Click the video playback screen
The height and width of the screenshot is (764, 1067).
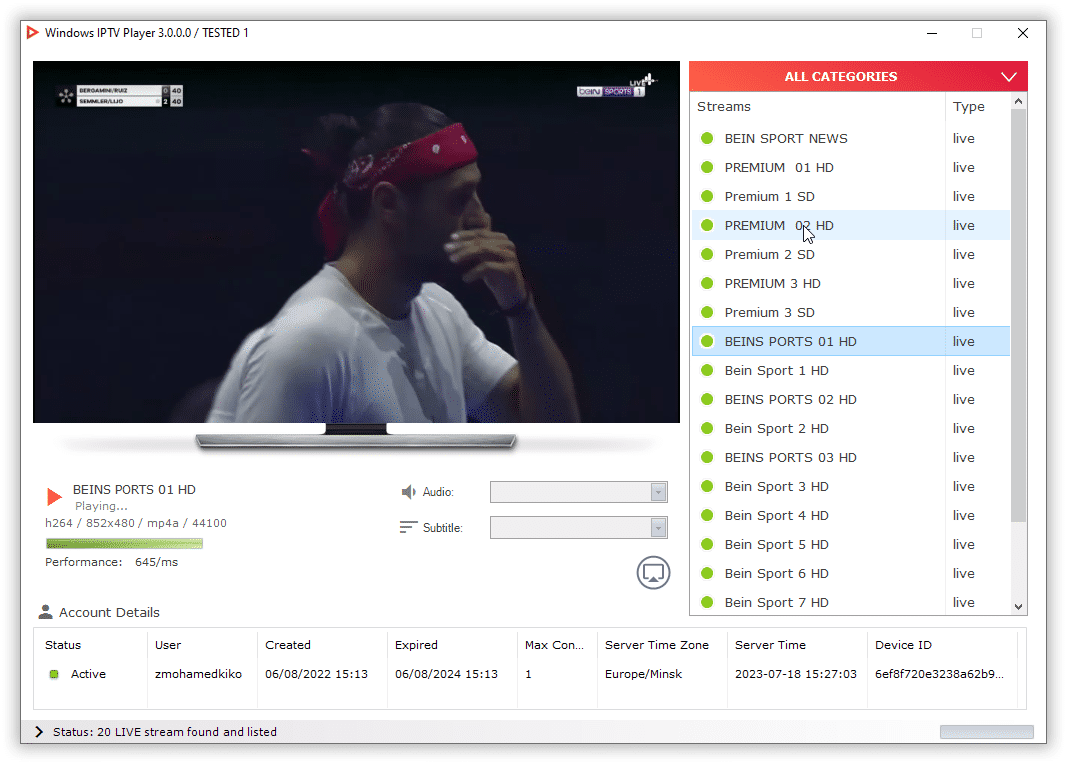point(356,242)
